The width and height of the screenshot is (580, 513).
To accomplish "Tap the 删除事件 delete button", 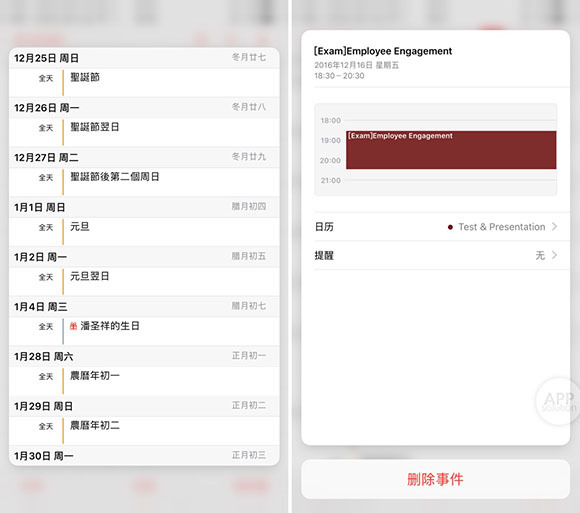I will (435, 479).
